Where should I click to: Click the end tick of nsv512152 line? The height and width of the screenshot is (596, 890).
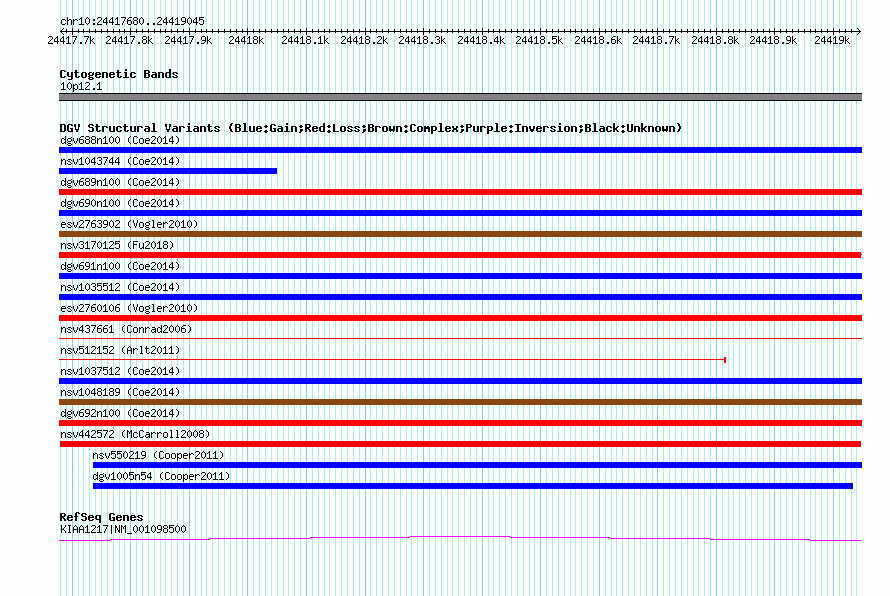click(725, 360)
